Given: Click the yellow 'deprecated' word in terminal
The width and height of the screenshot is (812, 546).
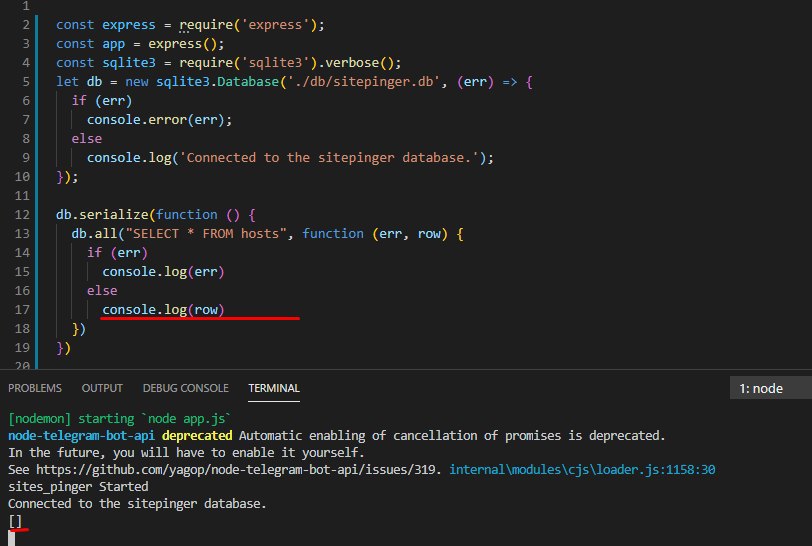Looking at the screenshot, I should click(197, 435).
